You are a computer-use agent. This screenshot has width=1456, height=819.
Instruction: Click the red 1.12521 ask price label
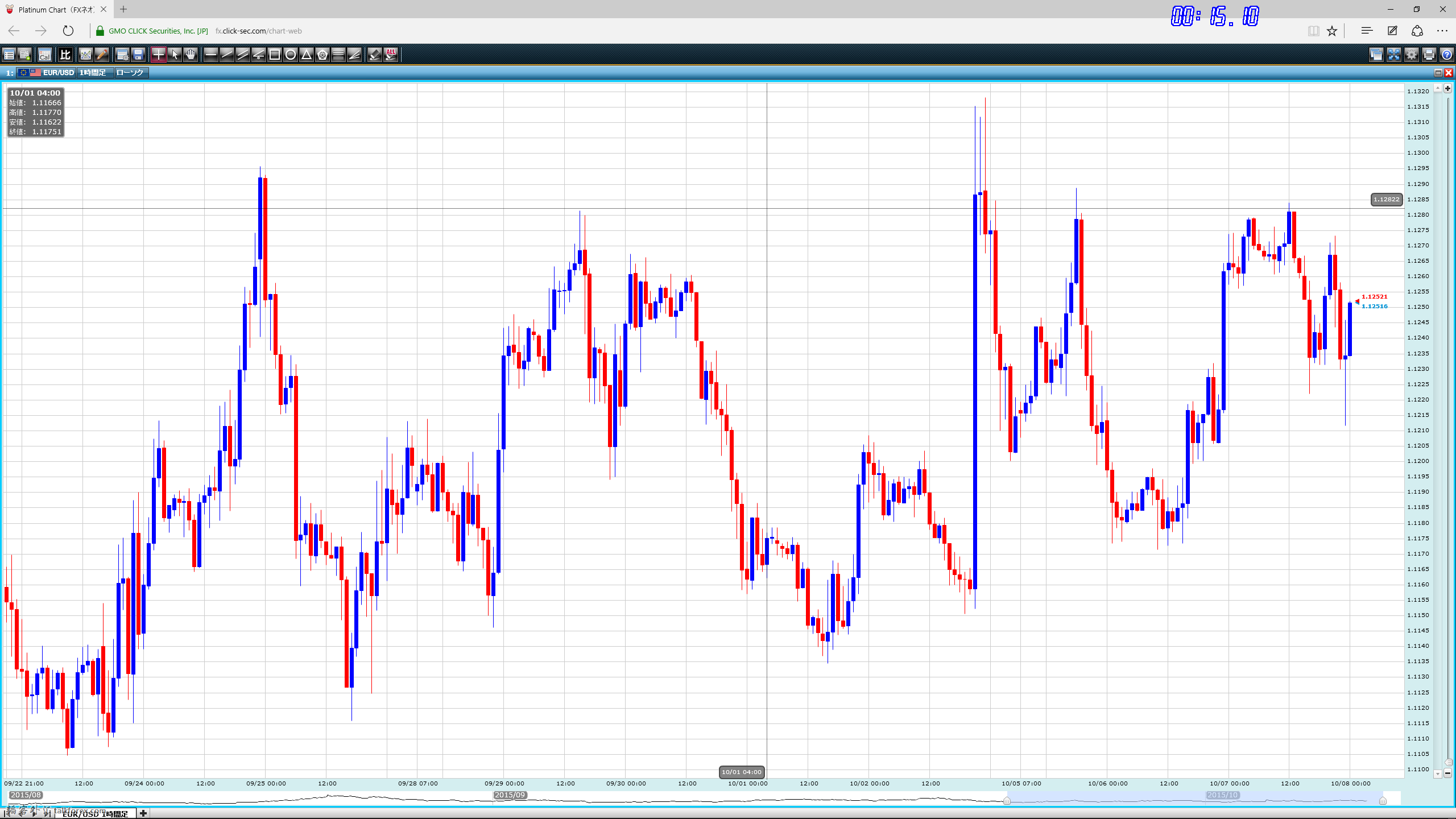point(1374,297)
